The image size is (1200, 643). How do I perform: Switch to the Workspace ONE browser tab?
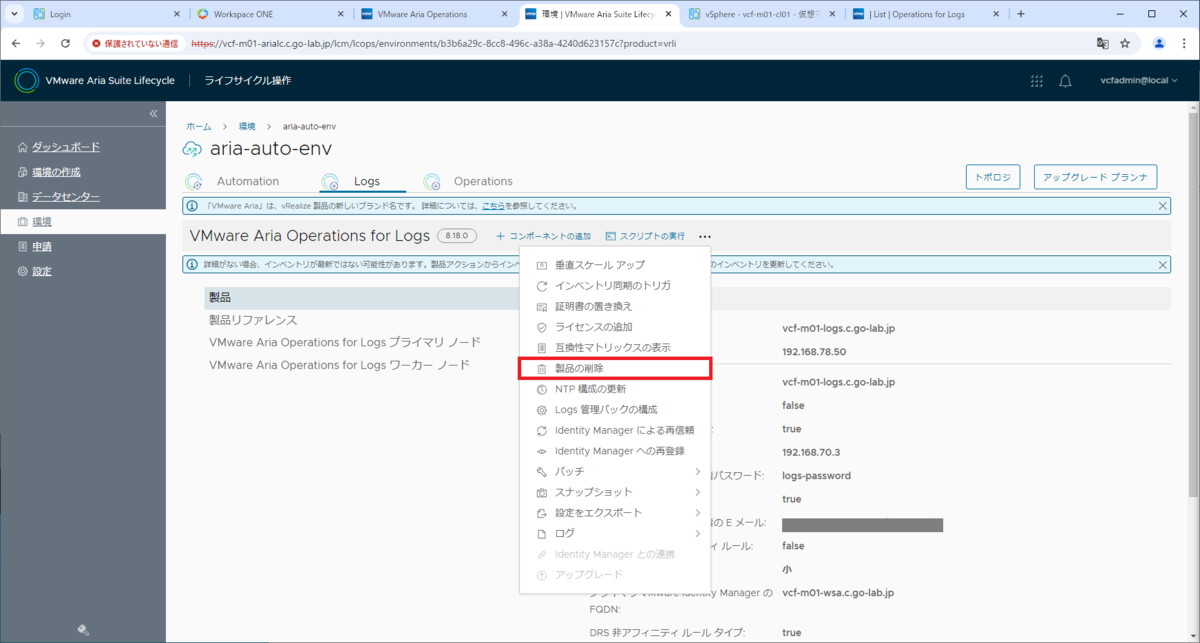(270, 14)
